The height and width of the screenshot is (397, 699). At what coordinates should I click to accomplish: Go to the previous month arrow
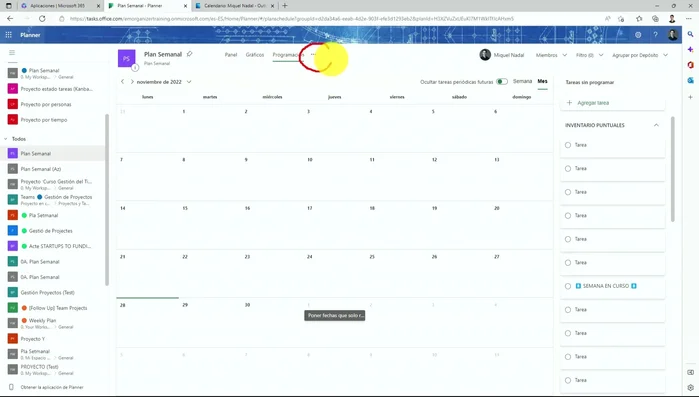(x=123, y=82)
